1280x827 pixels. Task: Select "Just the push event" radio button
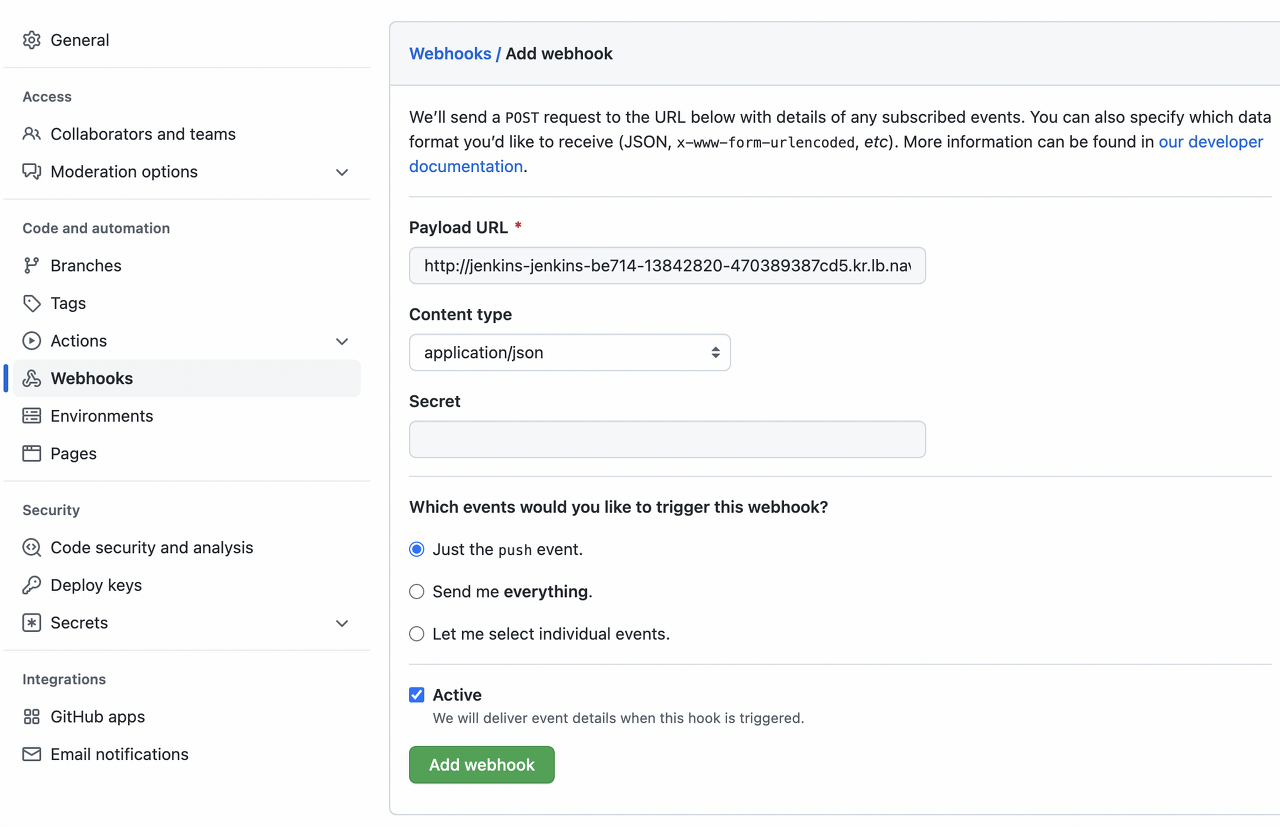pos(417,549)
